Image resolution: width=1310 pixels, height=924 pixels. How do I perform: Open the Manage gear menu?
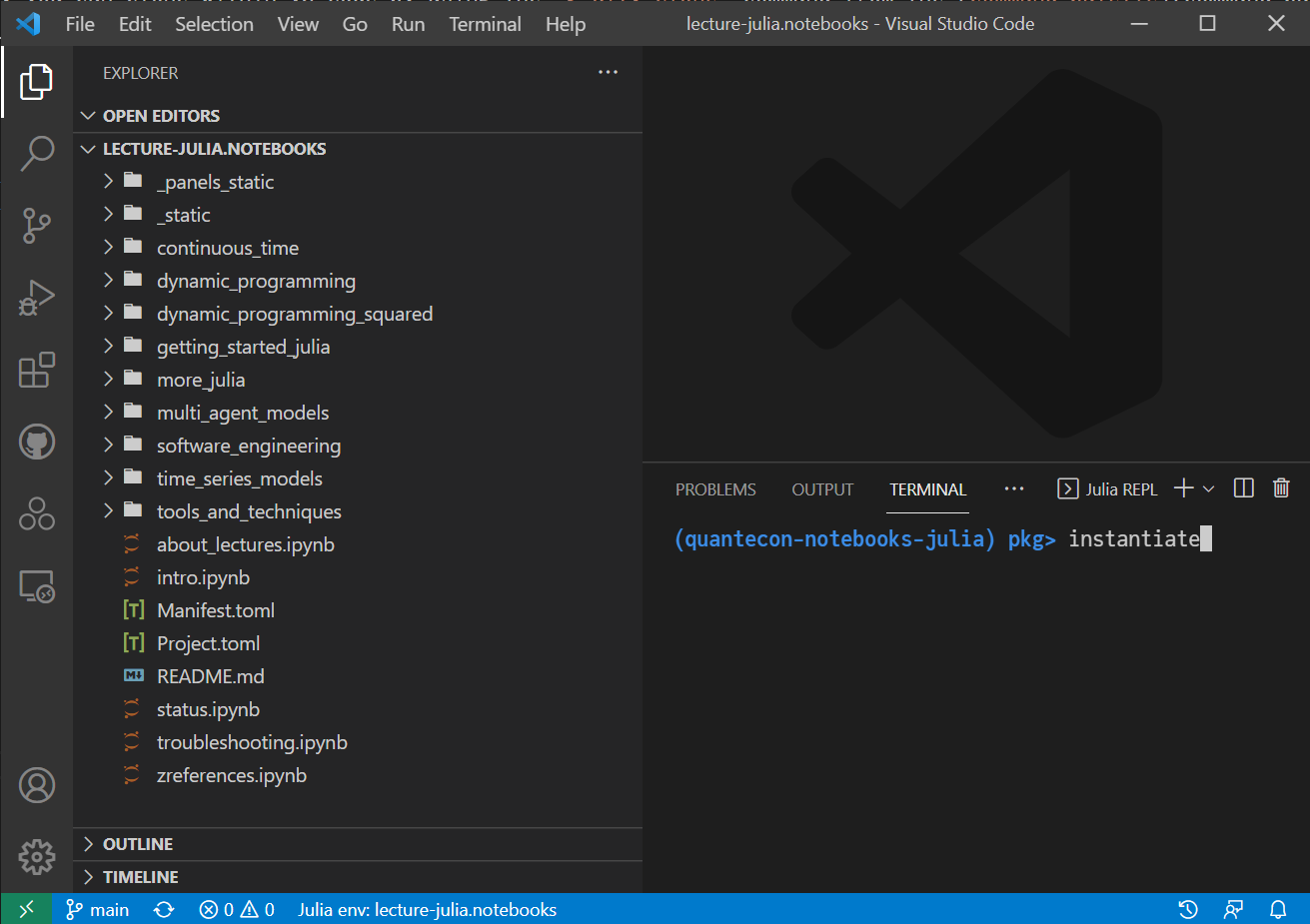click(37, 856)
